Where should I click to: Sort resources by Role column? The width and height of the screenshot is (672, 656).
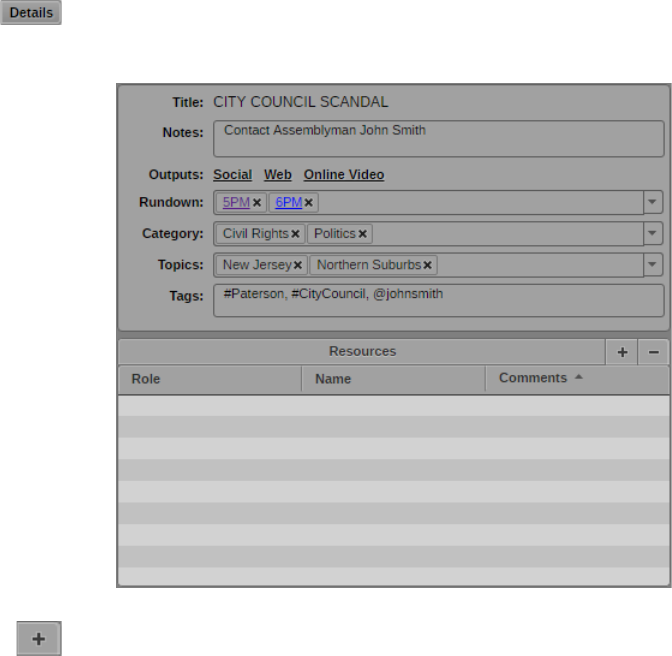210,379
